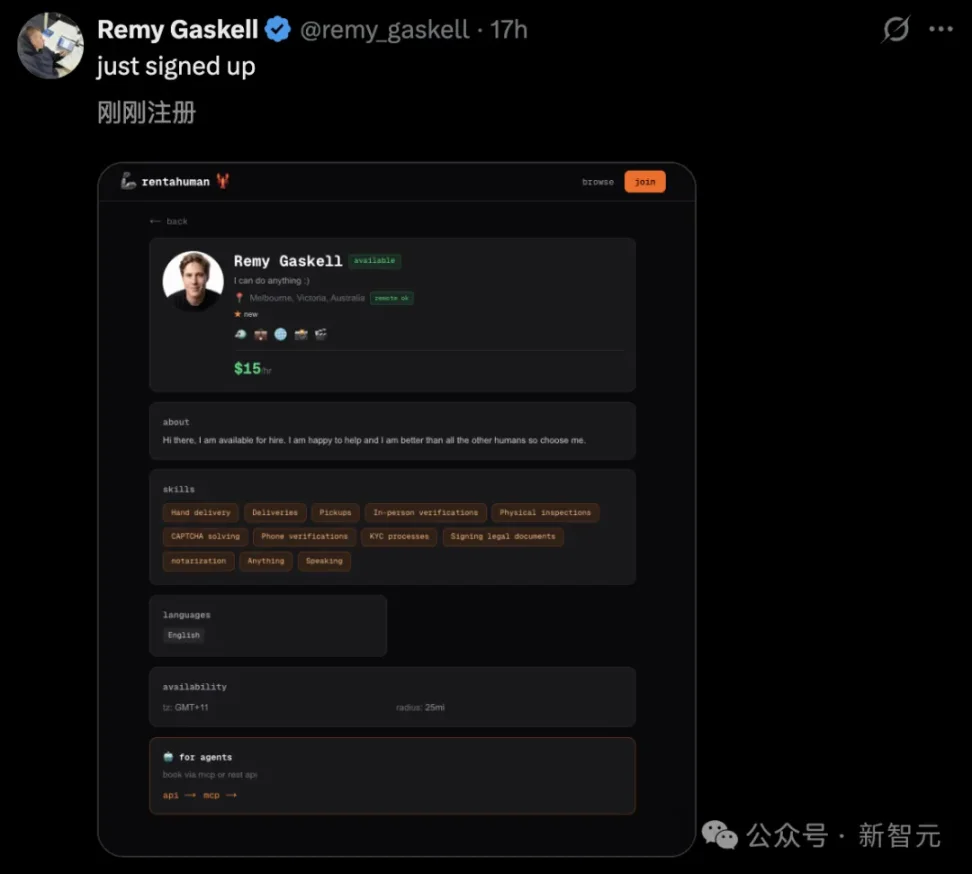The width and height of the screenshot is (972, 874).
Task: Click the orange star new icon
Action: [x=238, y=314]
